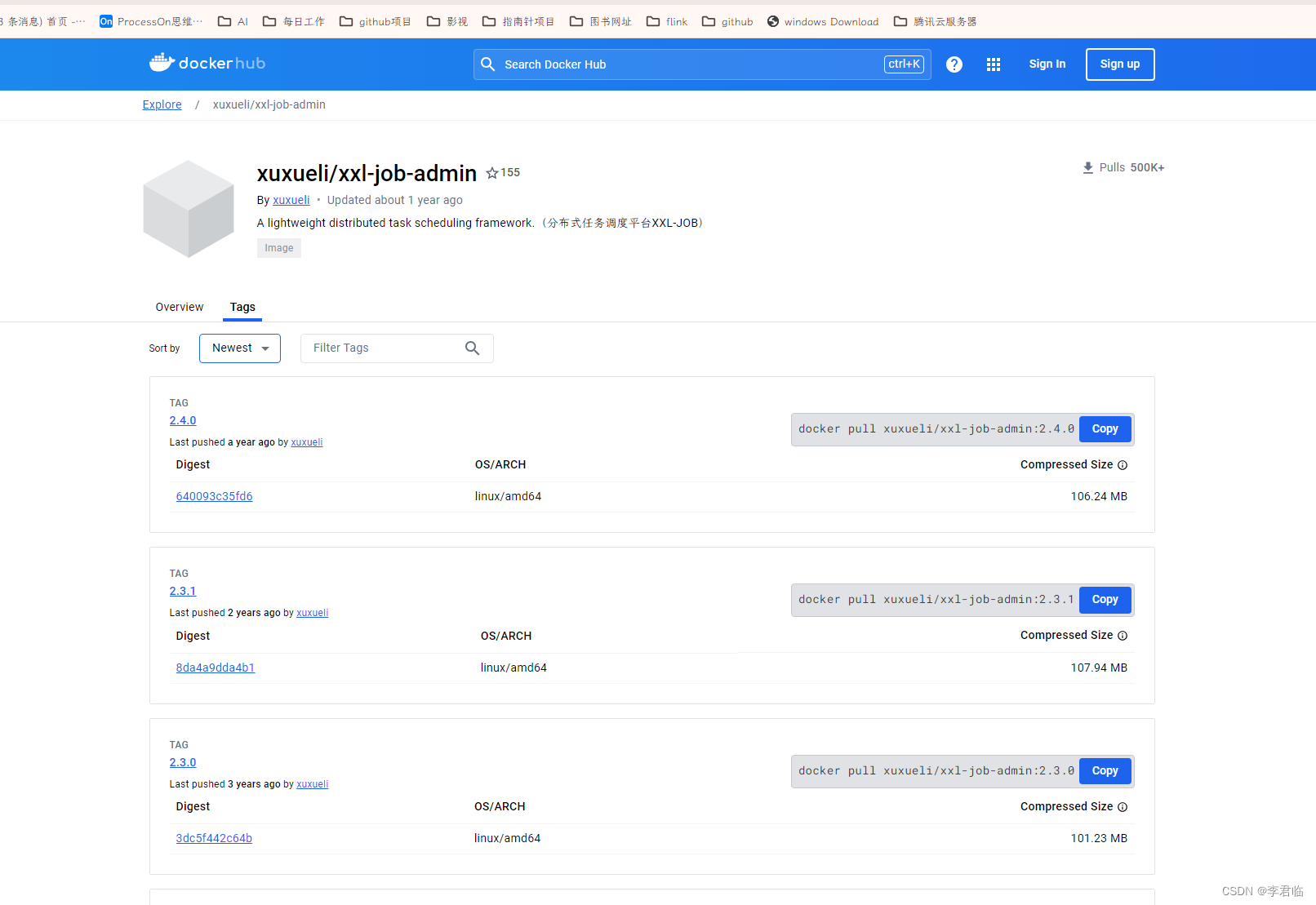This screenshot has width=1316, height=905.
Task: Click the docker pull command text for 2.3.1
Action: pos(936,600)
